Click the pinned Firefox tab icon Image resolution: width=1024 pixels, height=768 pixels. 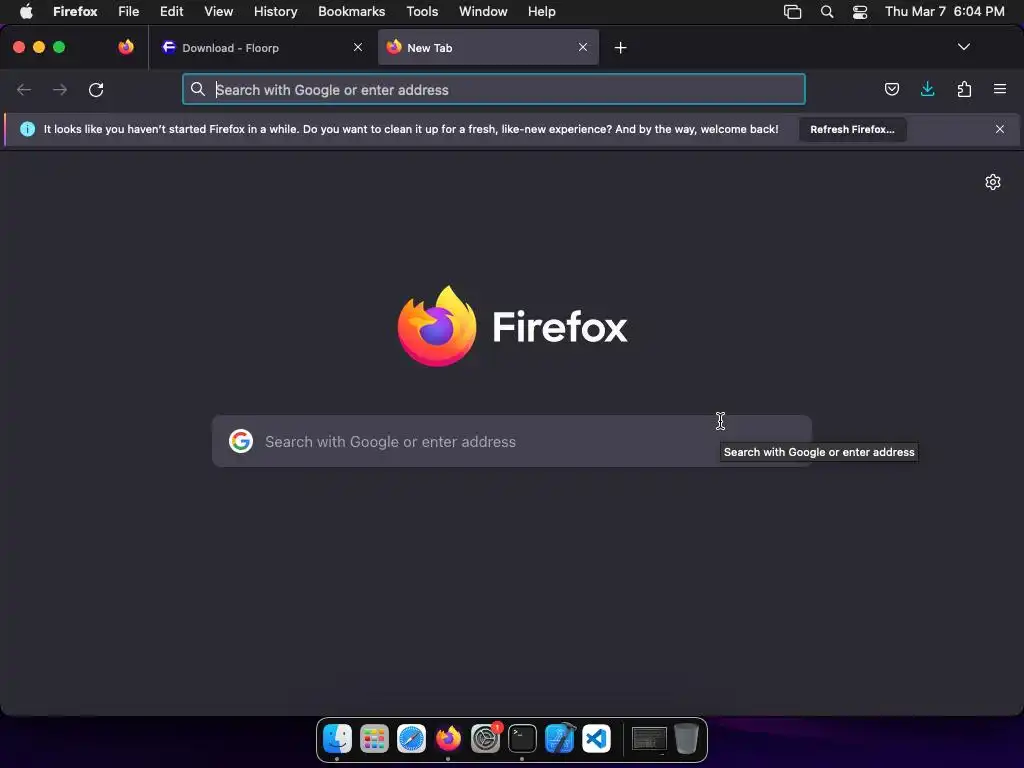126,47
